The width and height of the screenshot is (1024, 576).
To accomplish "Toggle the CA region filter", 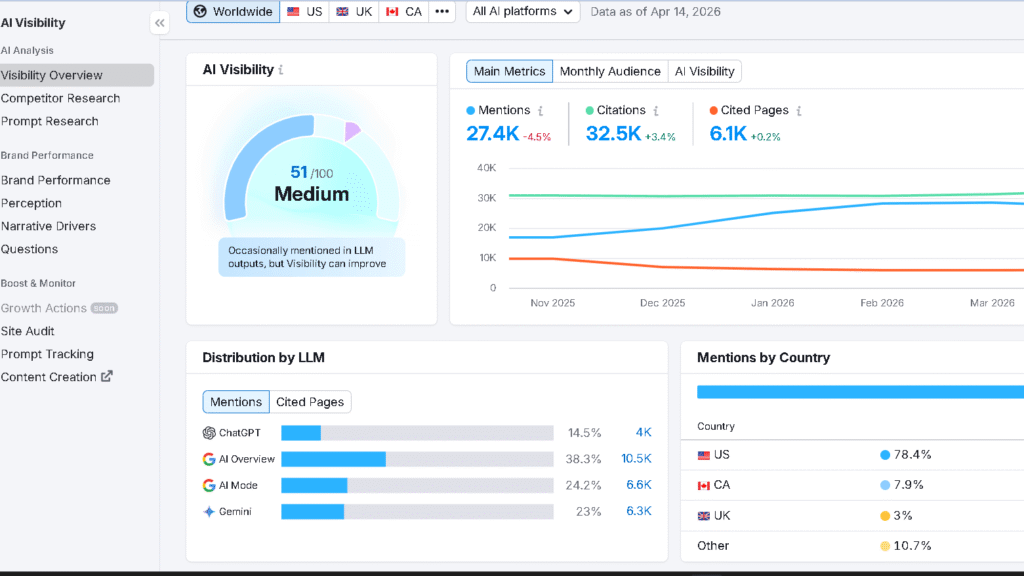I will click(403, 11).
